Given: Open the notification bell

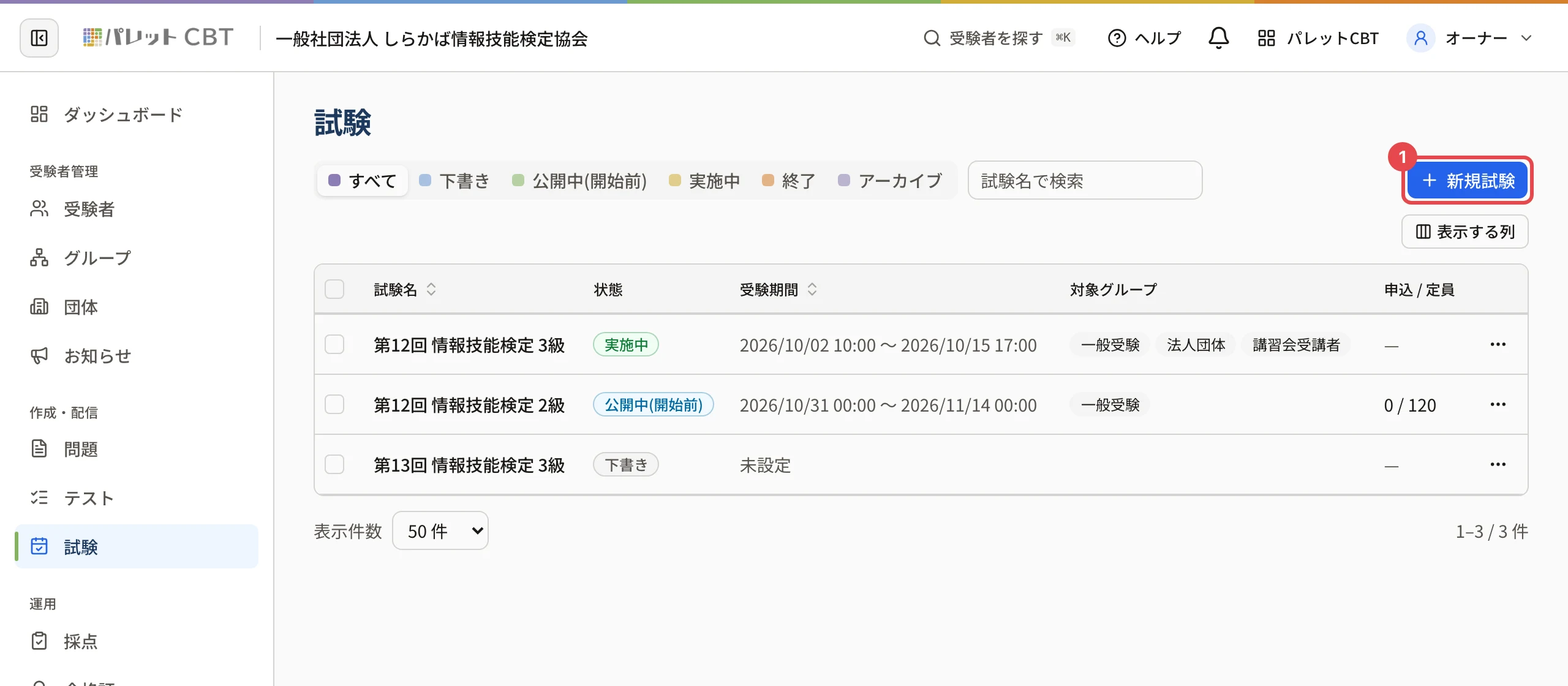Looking at the screenshot, I should 1218,38.
